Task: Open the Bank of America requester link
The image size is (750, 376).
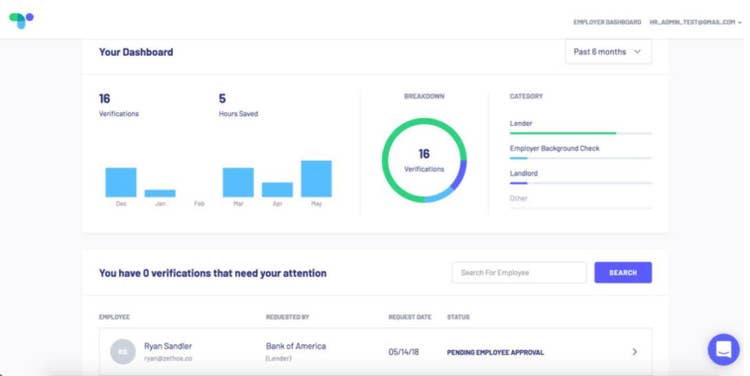Action: pyautogui.click(x=296, y=346)
